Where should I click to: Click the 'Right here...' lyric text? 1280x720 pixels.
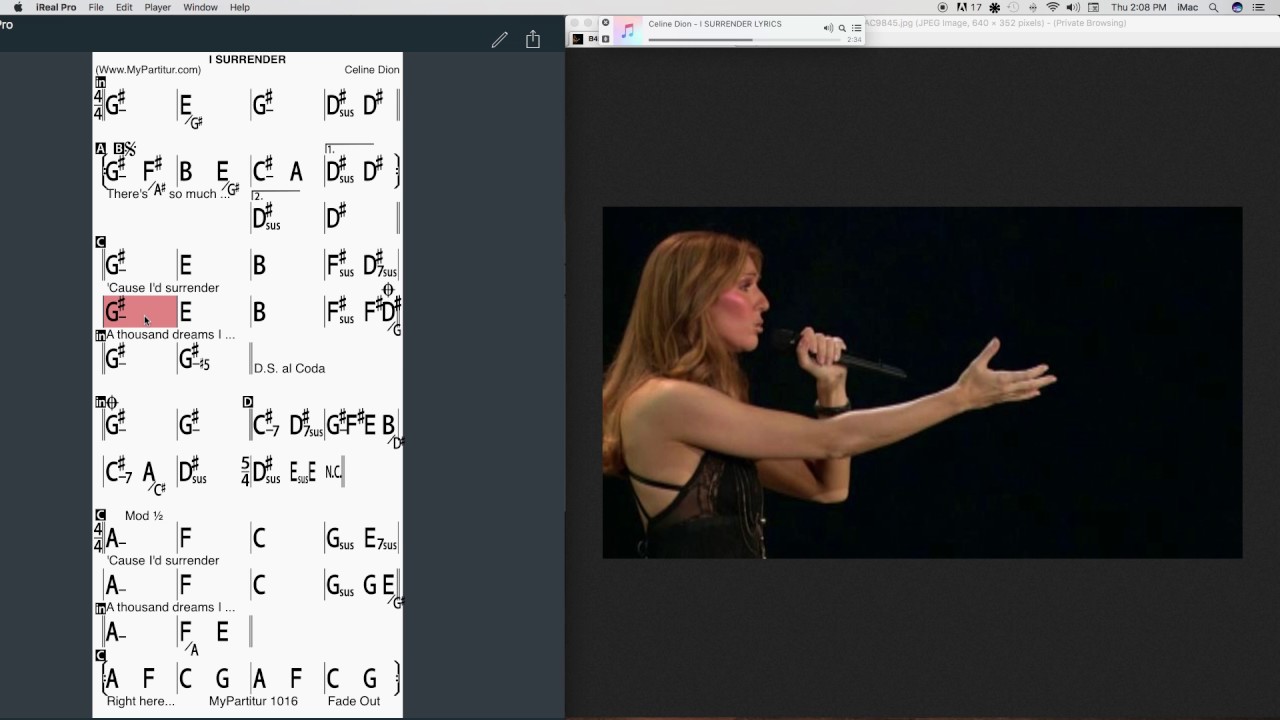click(140, 701)
